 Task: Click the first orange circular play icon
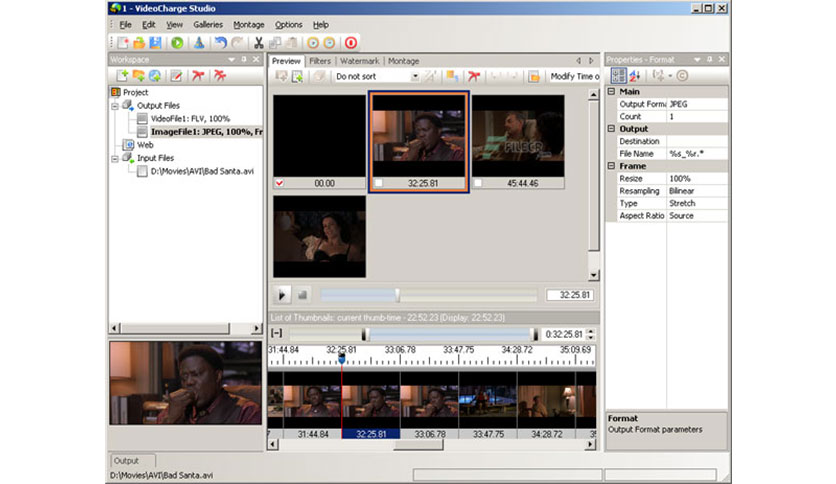tap(313, 43)
